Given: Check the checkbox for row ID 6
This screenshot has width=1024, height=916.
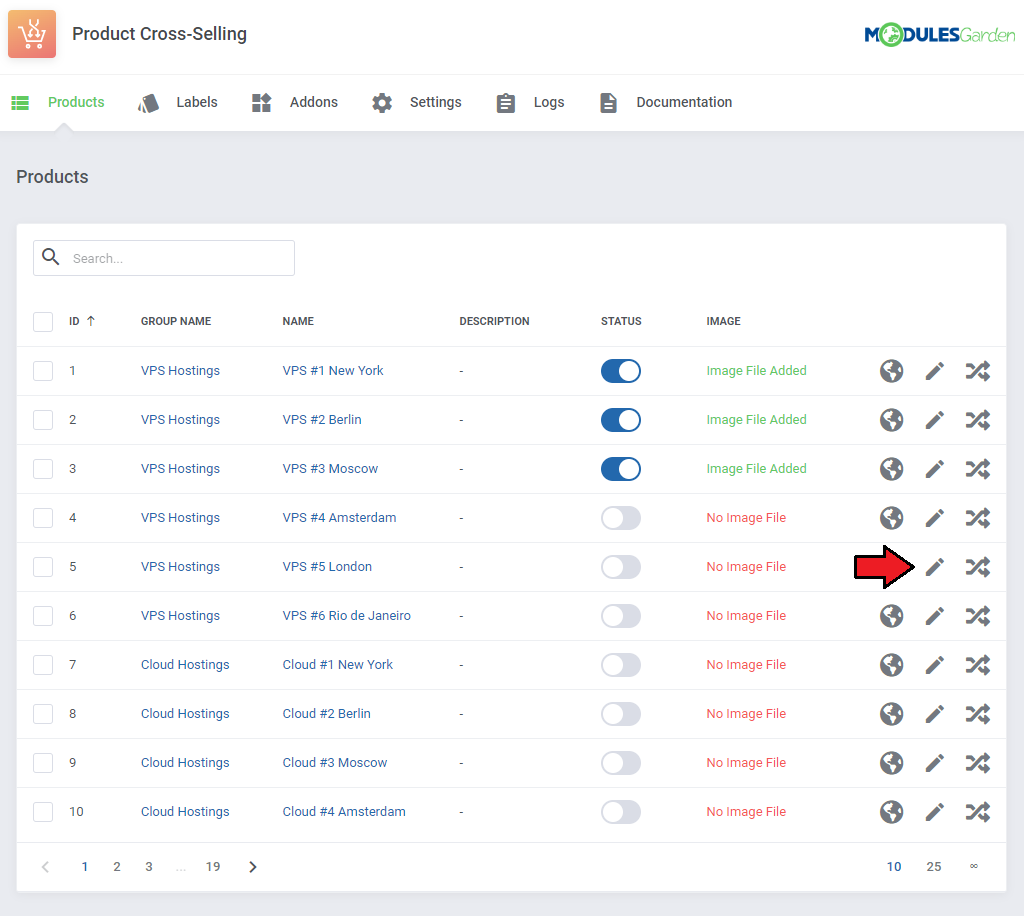Looking at the screenshot, I should click(x=43, y=616).
